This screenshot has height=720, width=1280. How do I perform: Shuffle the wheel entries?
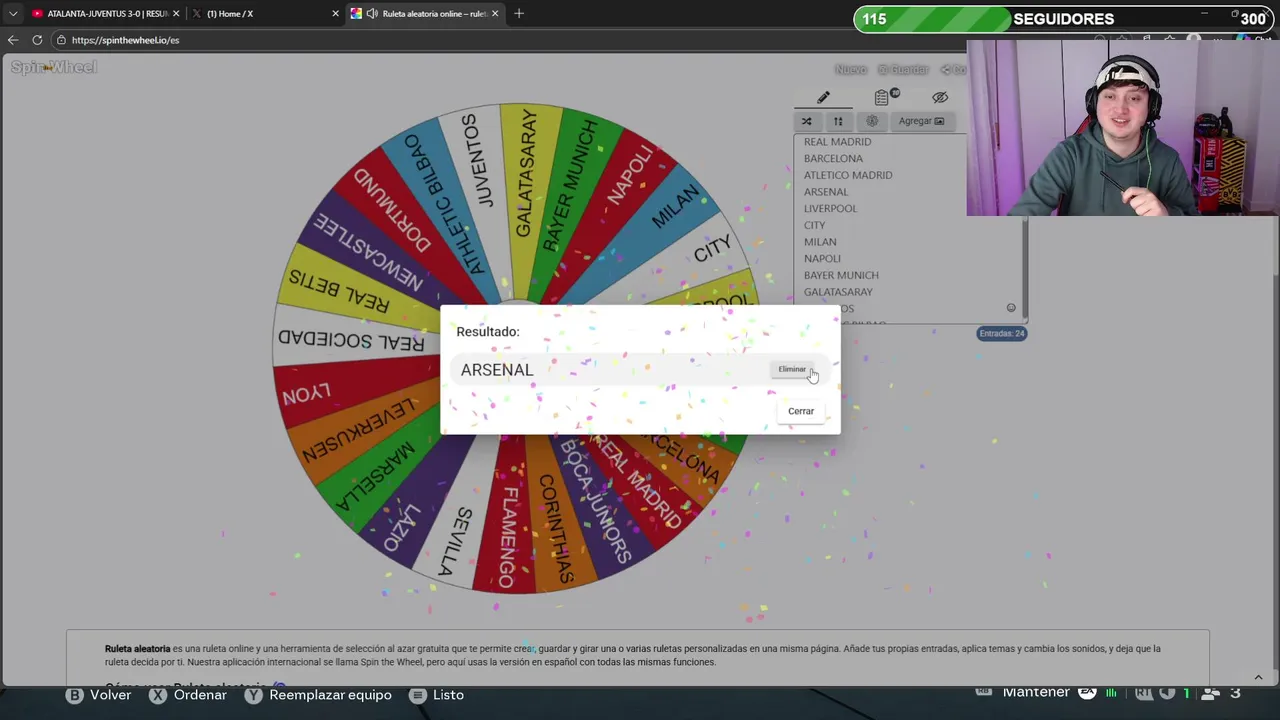[806, 121]
